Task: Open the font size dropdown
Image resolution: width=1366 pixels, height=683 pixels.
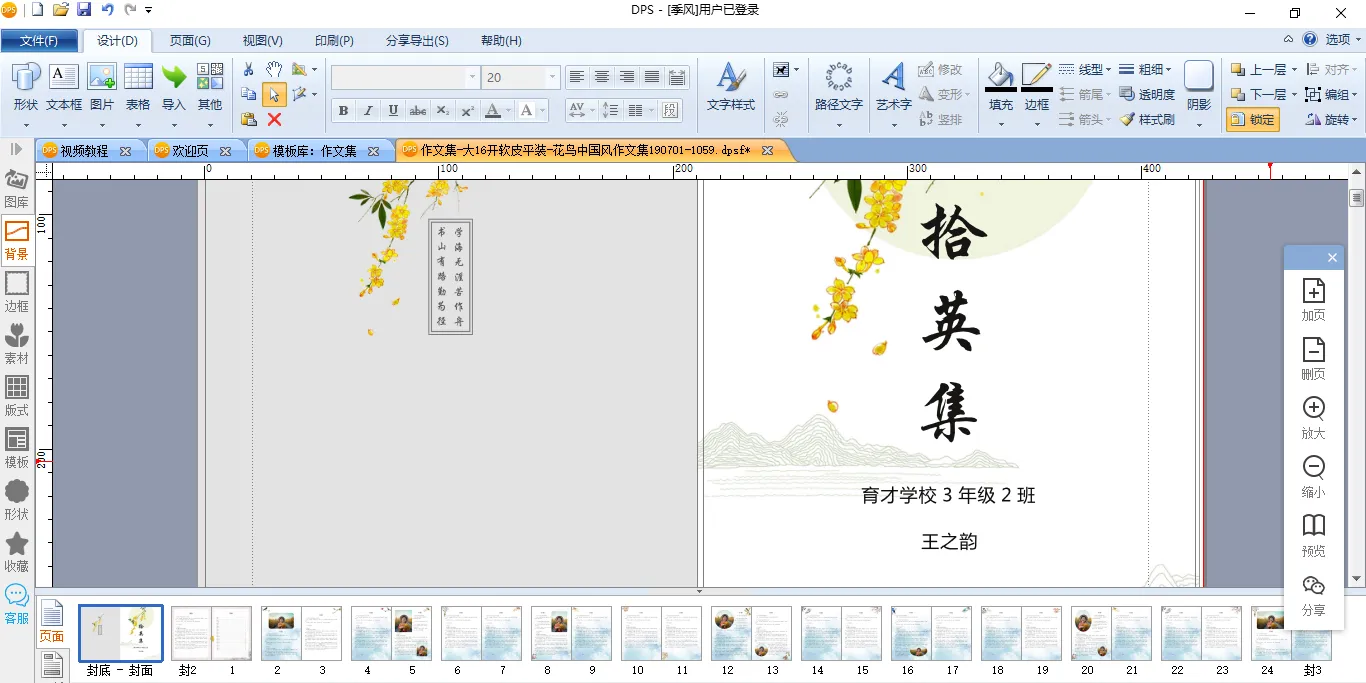Action: (552, 77)
